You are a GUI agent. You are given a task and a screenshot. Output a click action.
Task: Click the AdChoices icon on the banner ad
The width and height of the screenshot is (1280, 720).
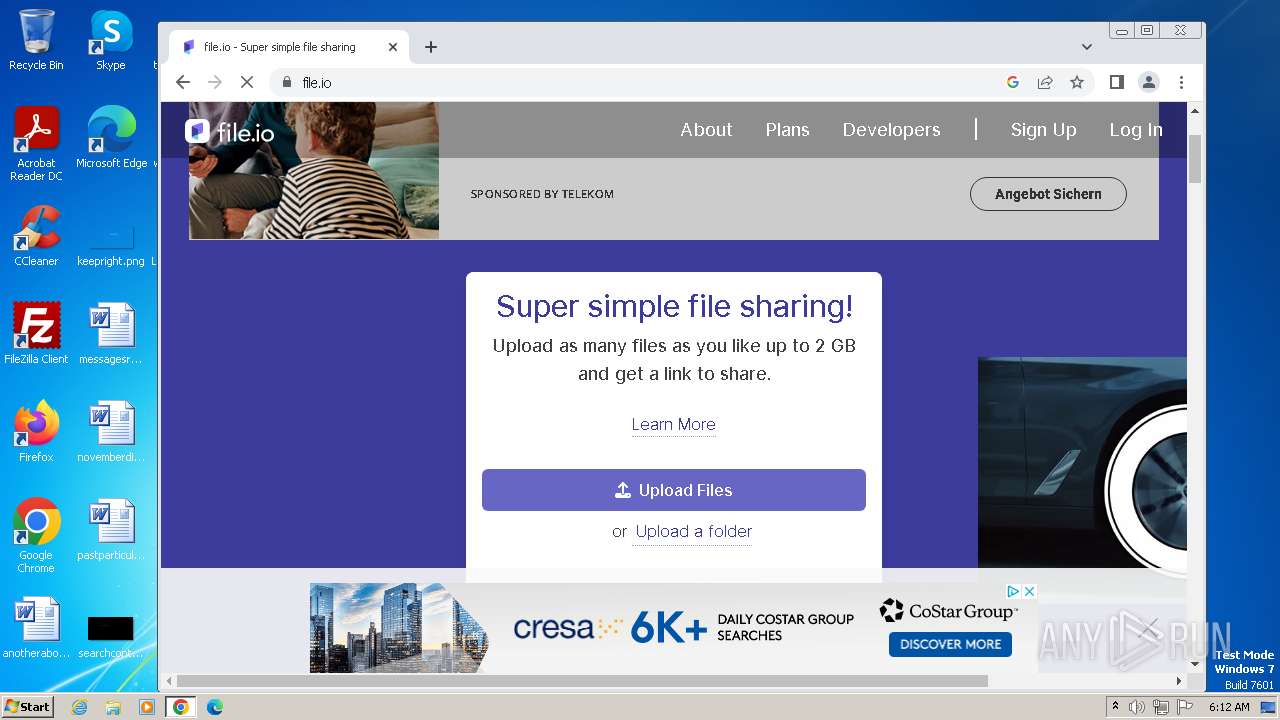pos(1013,591)
